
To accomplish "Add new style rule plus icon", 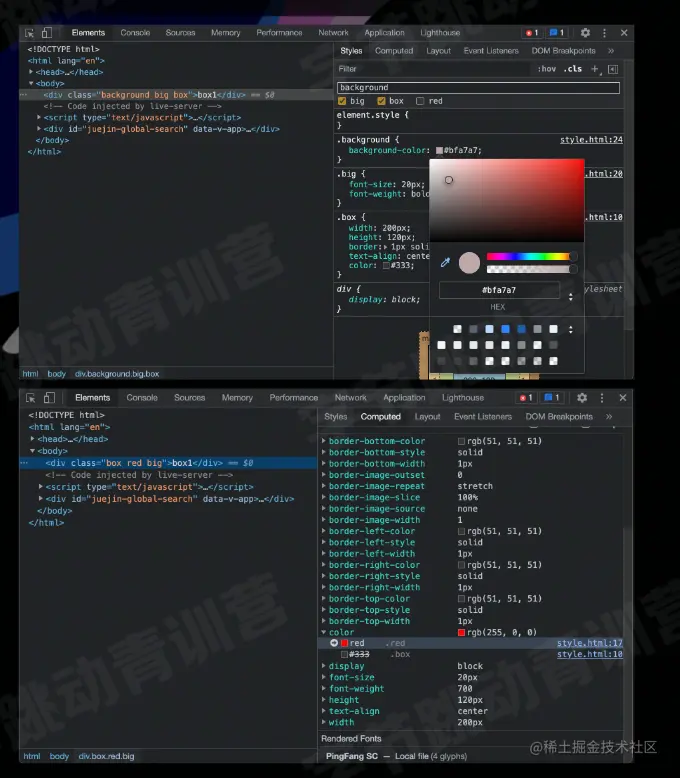I will (595, 69).
